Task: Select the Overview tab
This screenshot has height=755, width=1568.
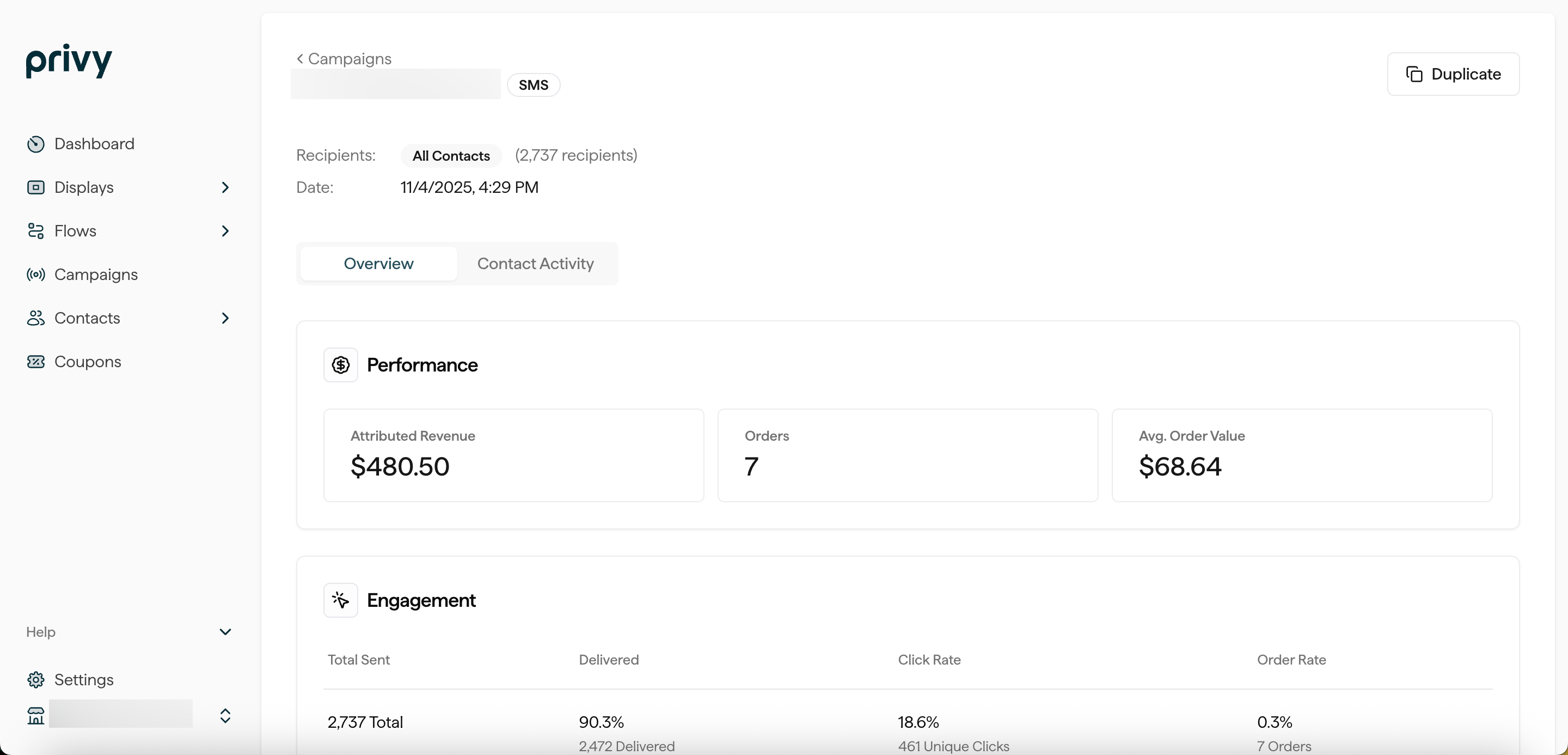Action: click(378, 263)
